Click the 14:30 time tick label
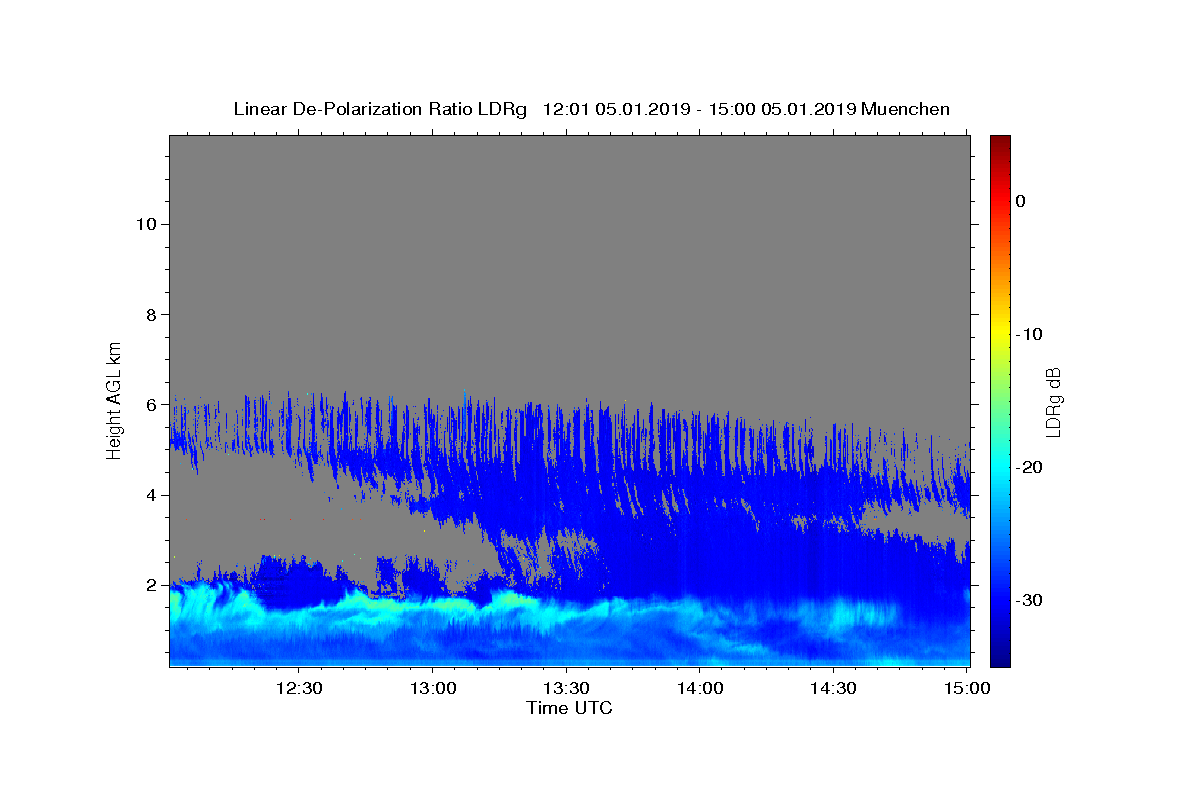Viewport: 1200px width, 800px height. (x=833, y=688)
